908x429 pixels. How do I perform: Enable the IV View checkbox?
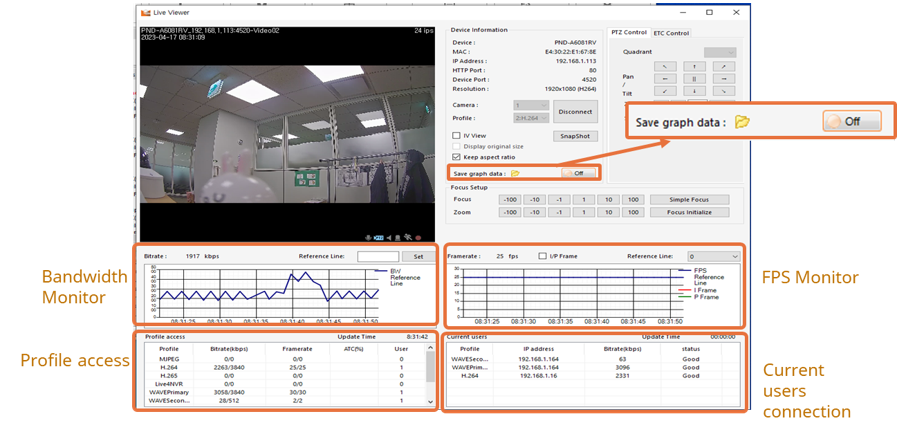pos(457,135)
